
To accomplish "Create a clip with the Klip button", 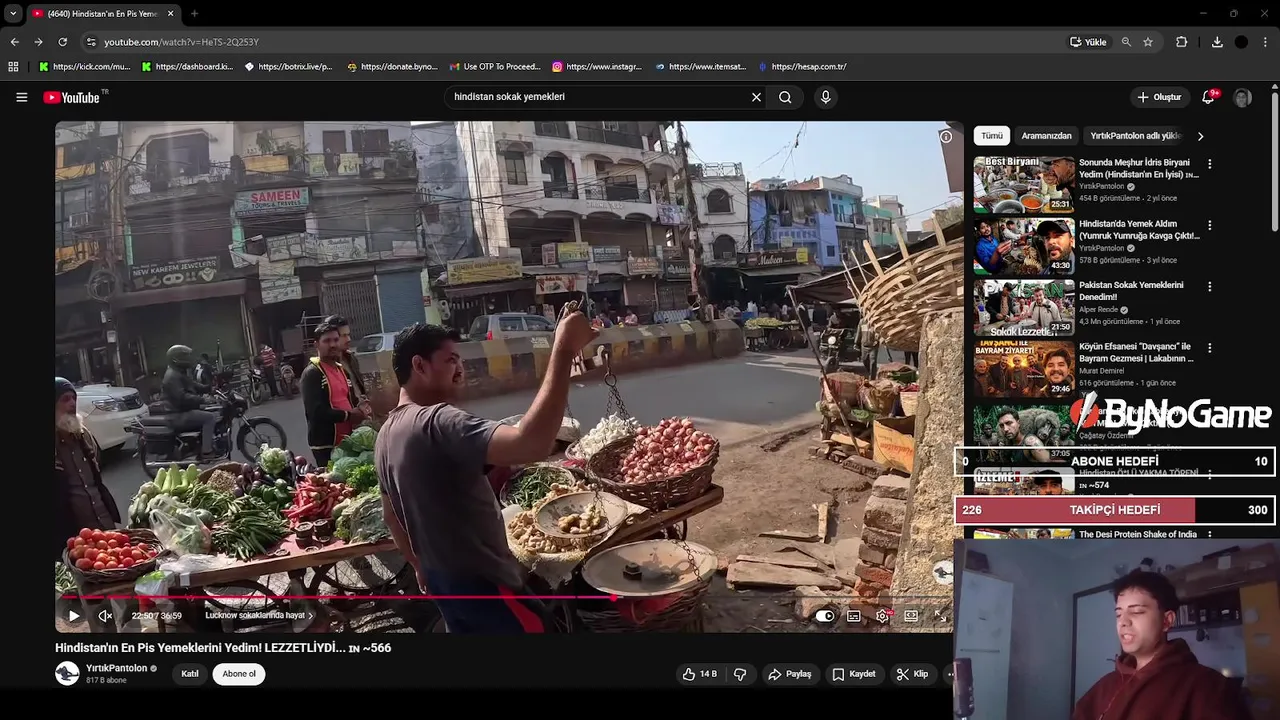I will 912,674.
